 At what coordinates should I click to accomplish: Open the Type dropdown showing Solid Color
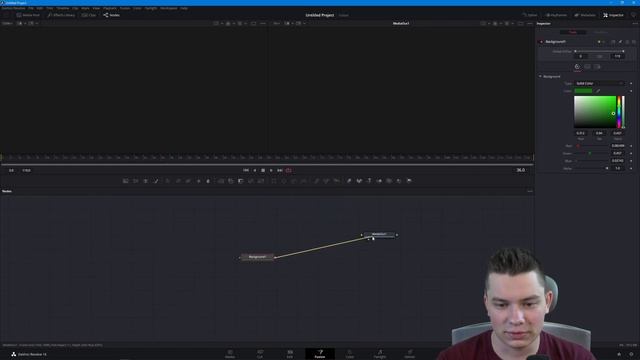[x=599, y=83]
